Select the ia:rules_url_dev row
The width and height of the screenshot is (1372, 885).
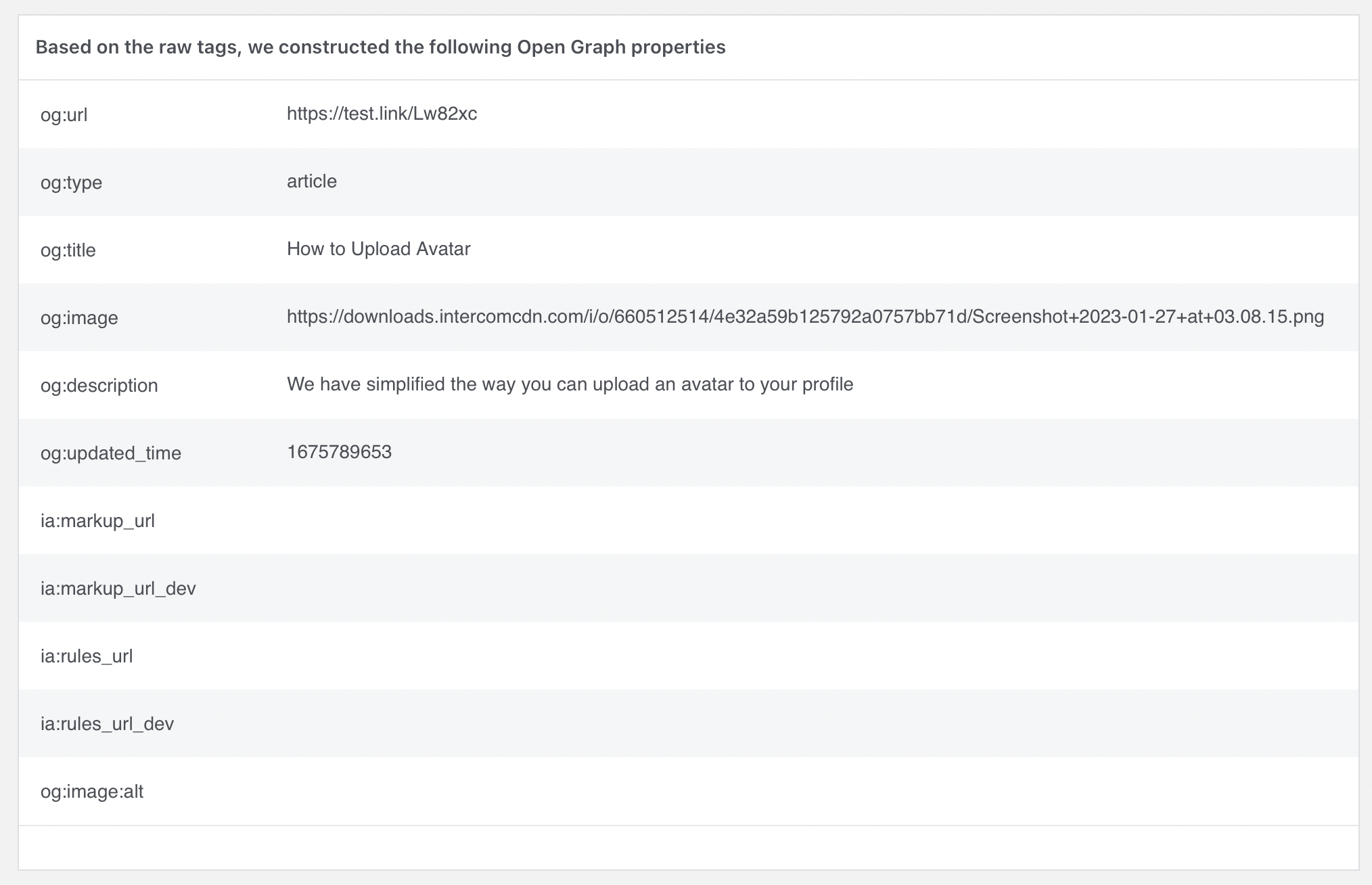tap(107, 723)
